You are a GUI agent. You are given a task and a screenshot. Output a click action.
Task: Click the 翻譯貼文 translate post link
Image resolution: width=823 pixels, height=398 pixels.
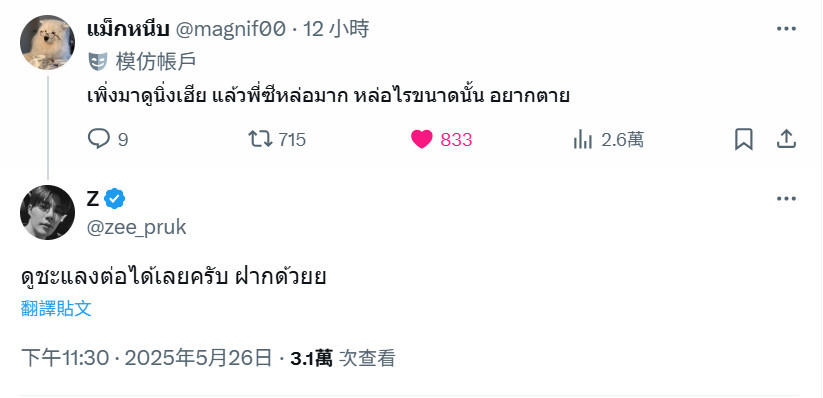tap(56, 309)
